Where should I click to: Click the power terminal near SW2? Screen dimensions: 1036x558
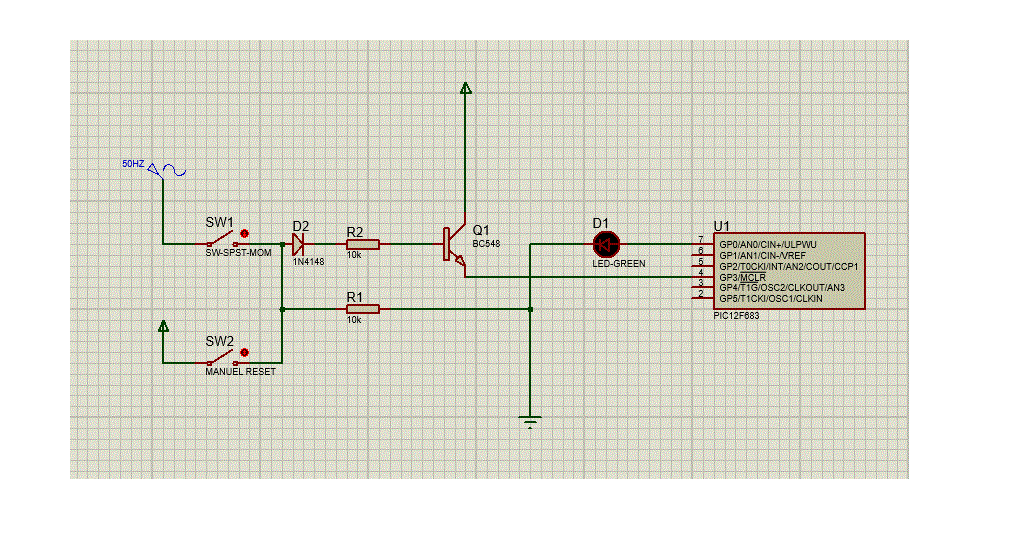(163, 326)
